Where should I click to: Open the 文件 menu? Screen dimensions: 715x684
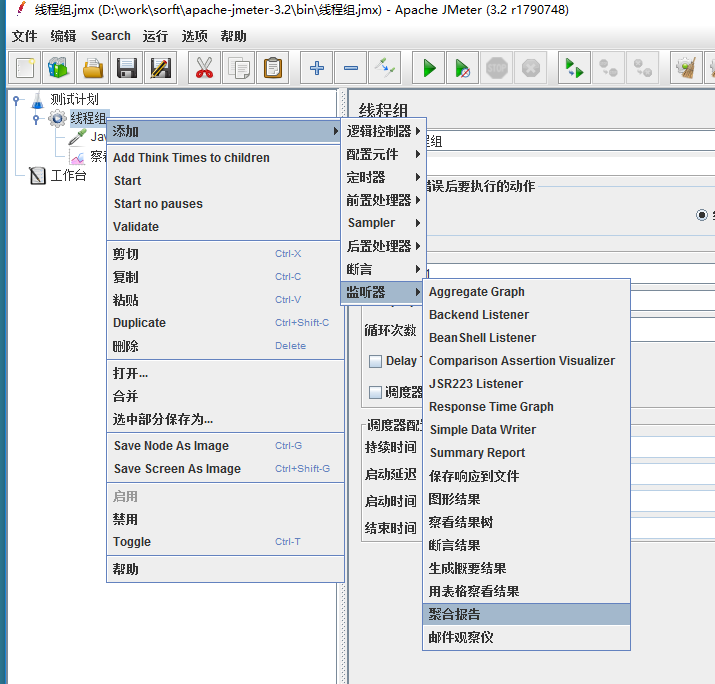tap(25, 36)
